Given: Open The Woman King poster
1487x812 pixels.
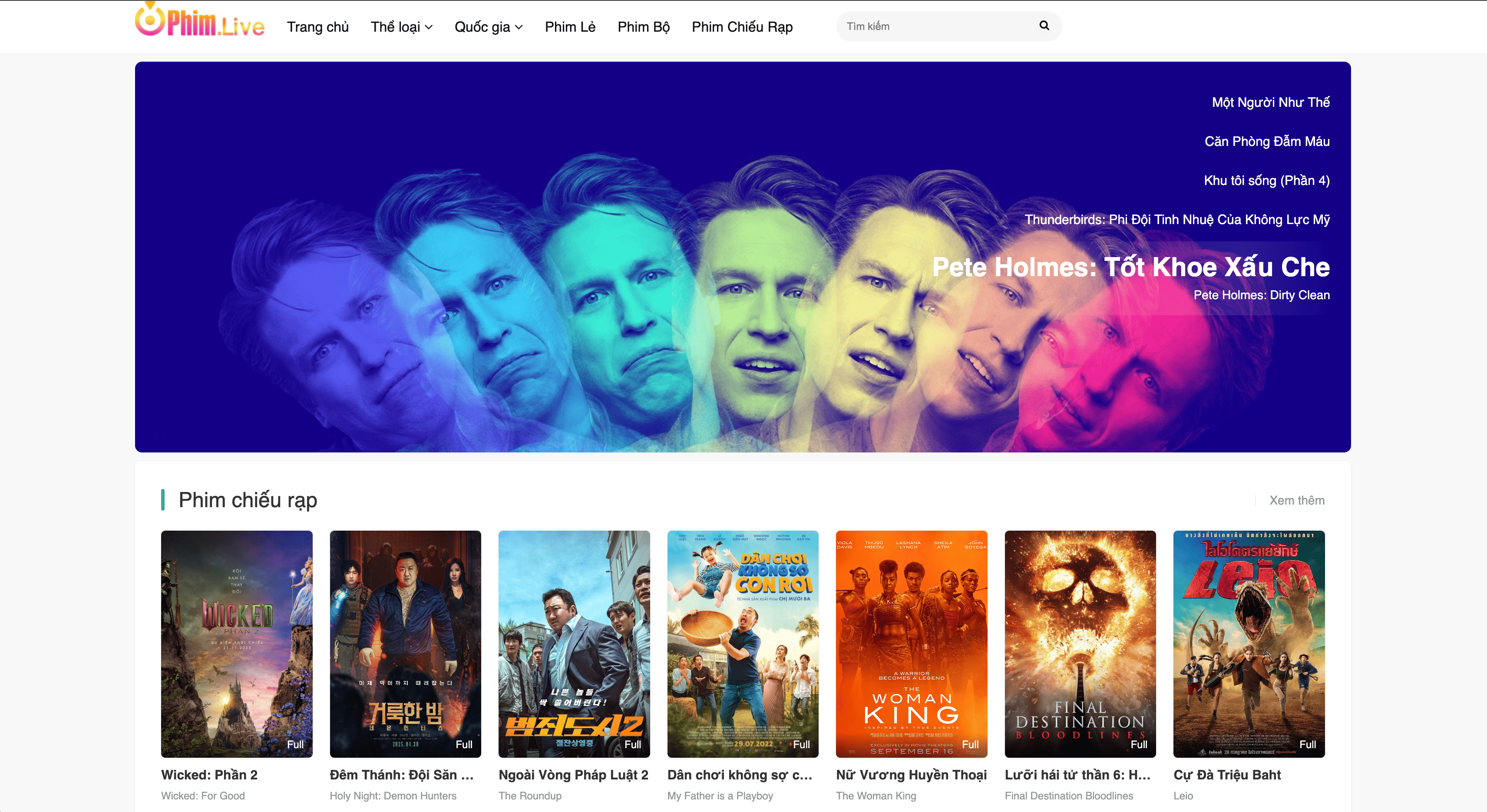Looking at the screenshot, I should coord(911,644).
